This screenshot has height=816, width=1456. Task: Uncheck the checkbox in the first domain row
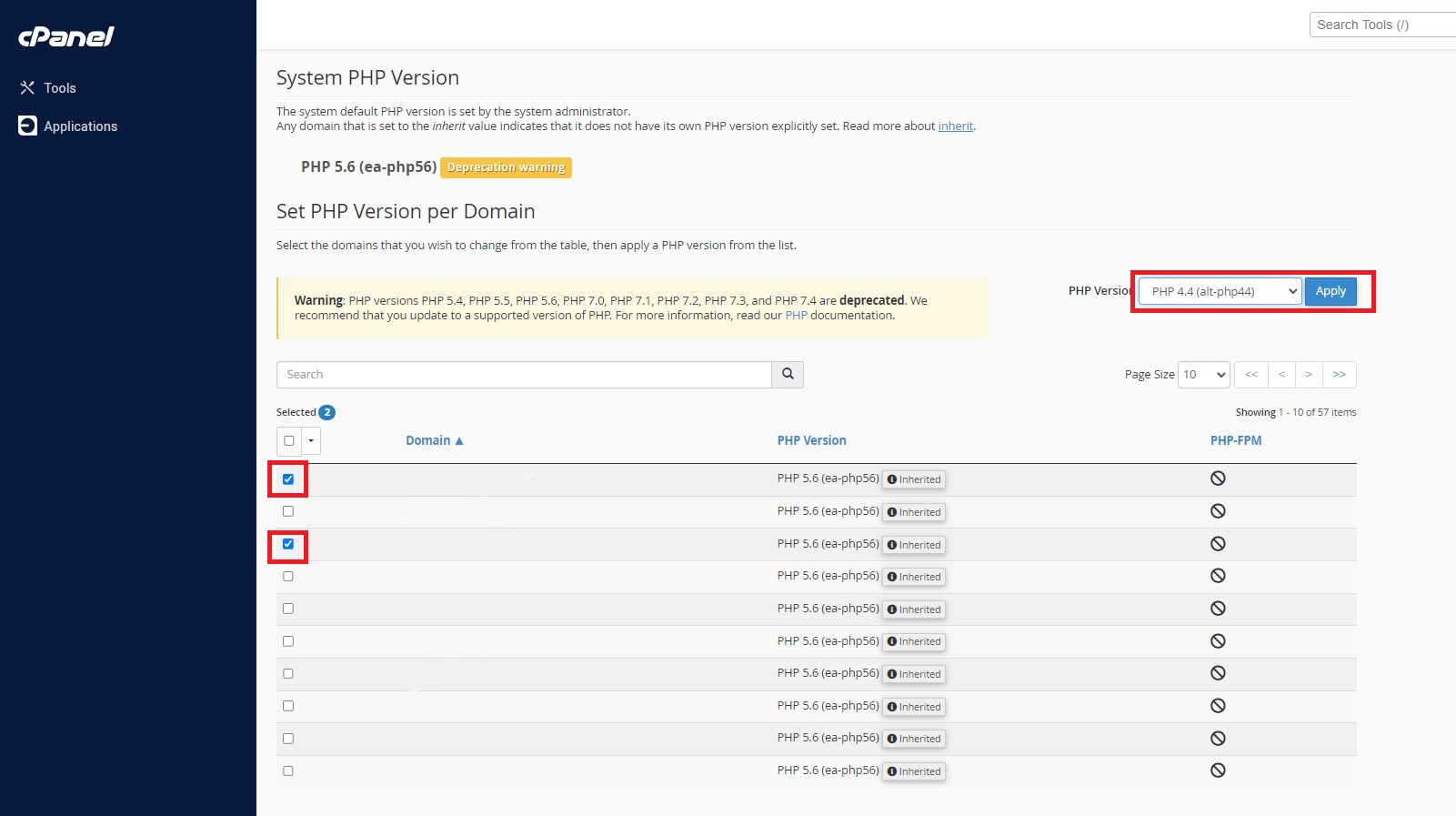click(x=288, y=479)
